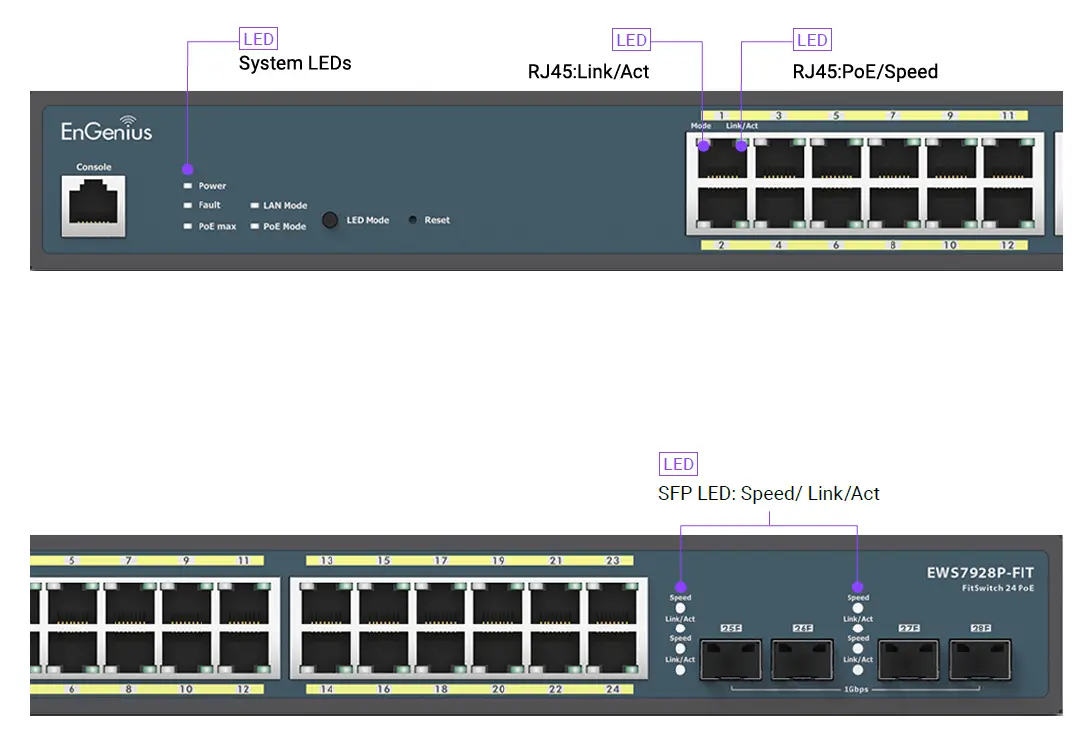
Task: Select SFP port 26F
Action: click(802, 657)
